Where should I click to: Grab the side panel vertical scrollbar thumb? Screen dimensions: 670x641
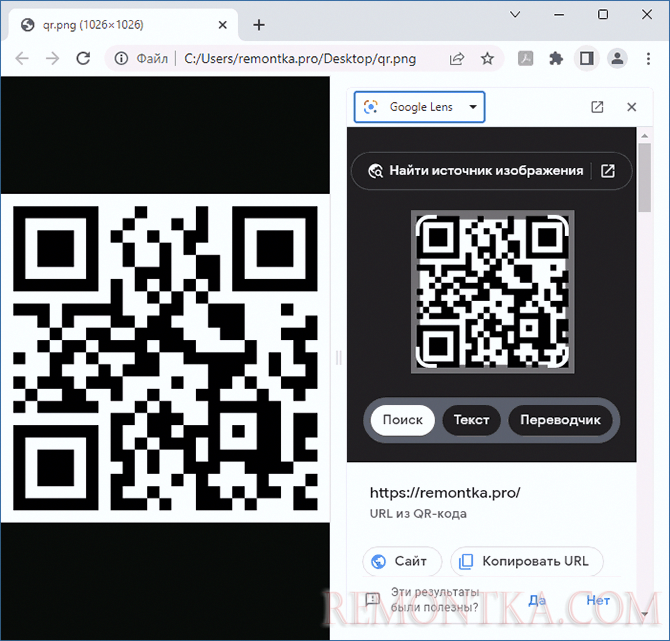644,177
